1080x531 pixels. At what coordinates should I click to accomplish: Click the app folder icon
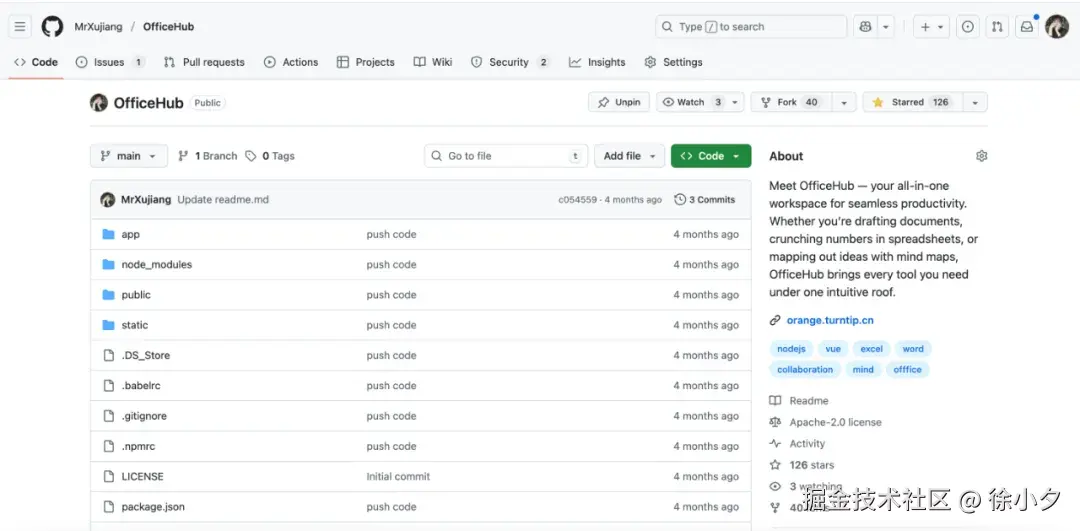pos(108,234)
